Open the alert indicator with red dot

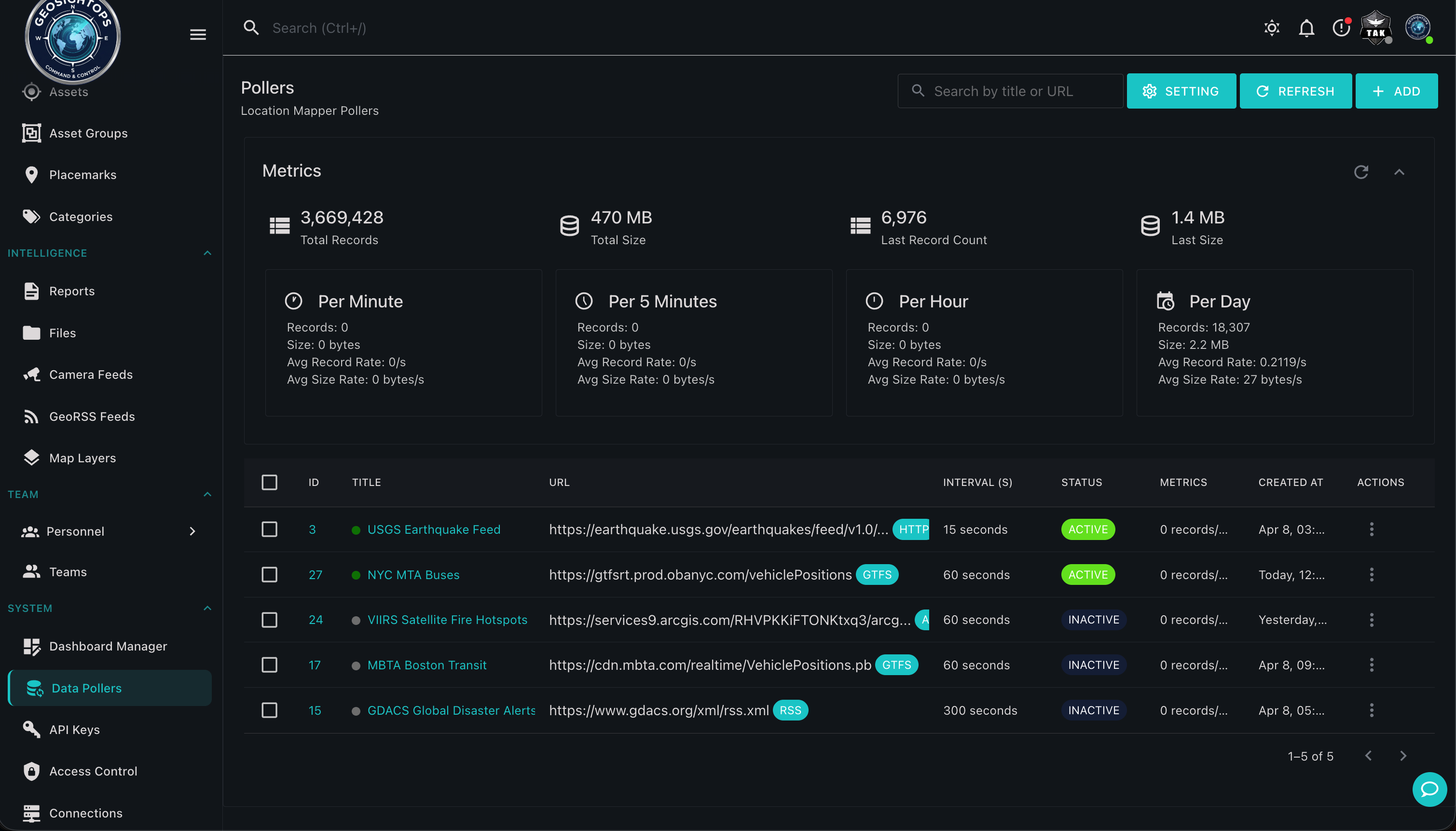(x=1341, y=28)
